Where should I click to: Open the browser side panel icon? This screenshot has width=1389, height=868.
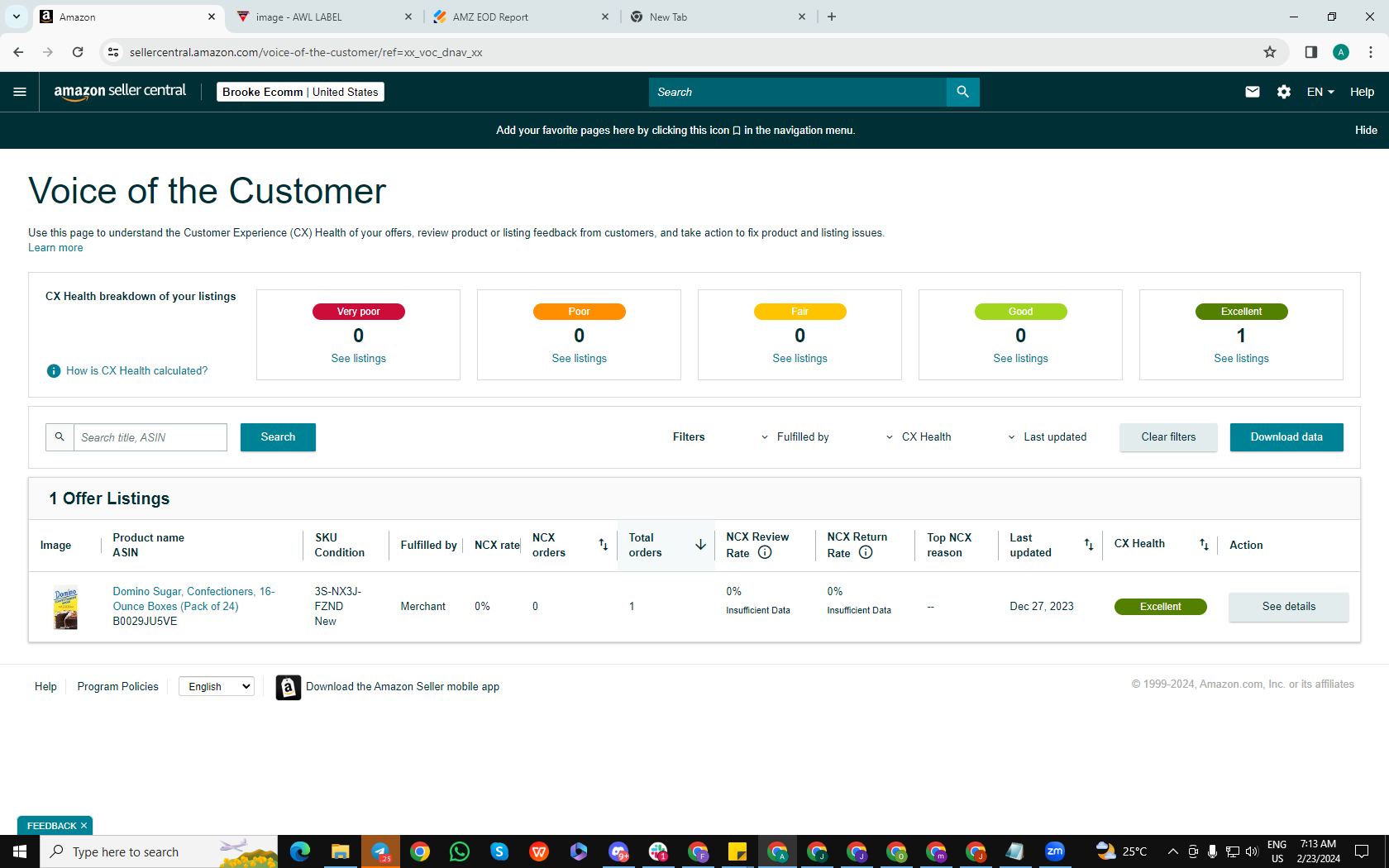point(1311,52)
